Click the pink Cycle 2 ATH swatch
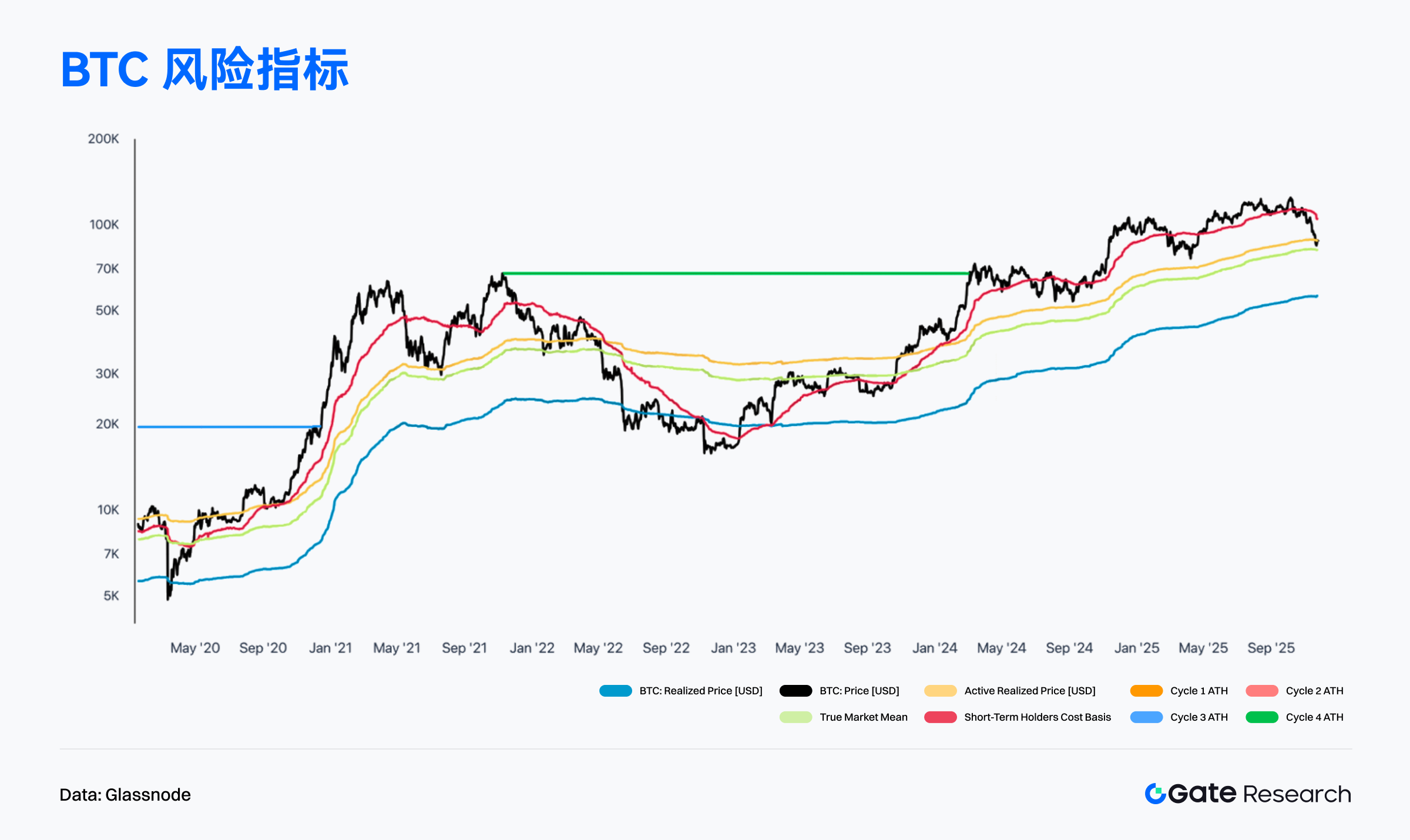 point(1261,691)
